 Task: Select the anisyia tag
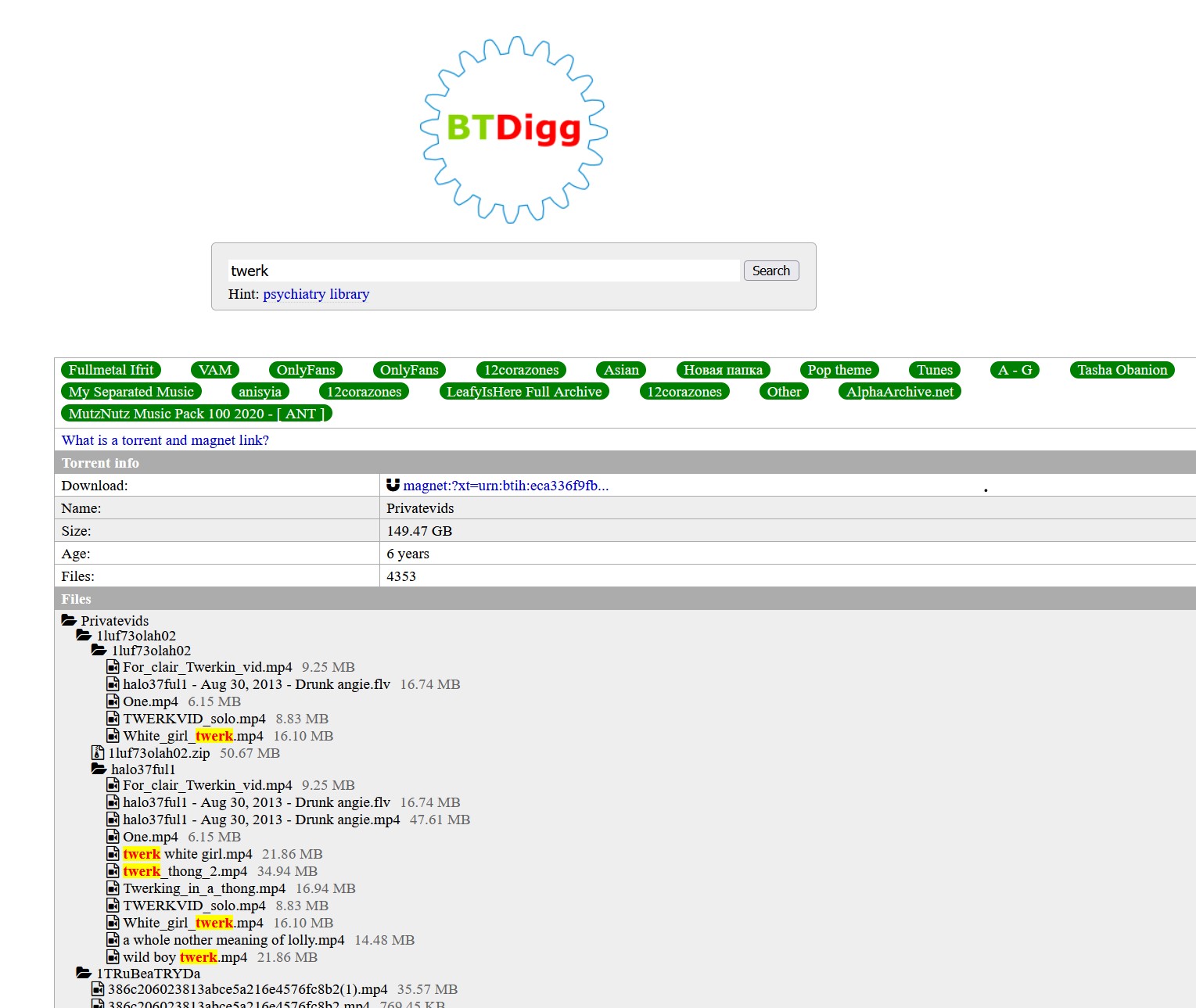click(260, 392)
